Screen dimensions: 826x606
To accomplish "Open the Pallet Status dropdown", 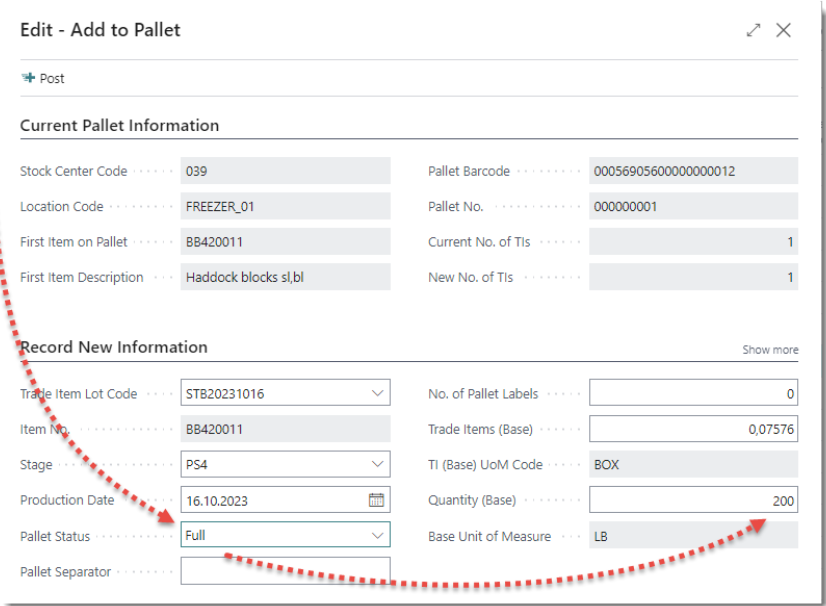I will point(377,536).
